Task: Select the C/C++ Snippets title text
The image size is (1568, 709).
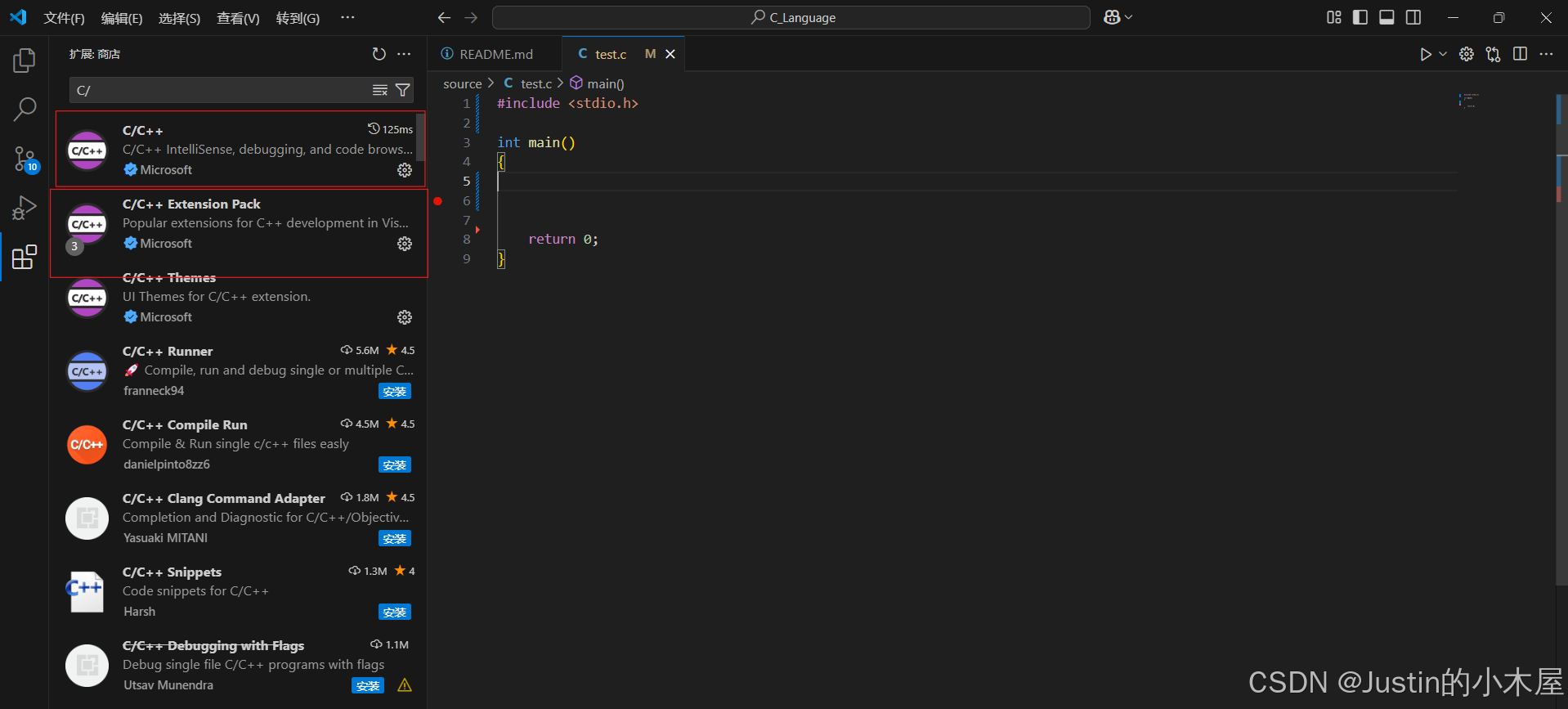Action: pyautogui.click(x=172, y=572)
